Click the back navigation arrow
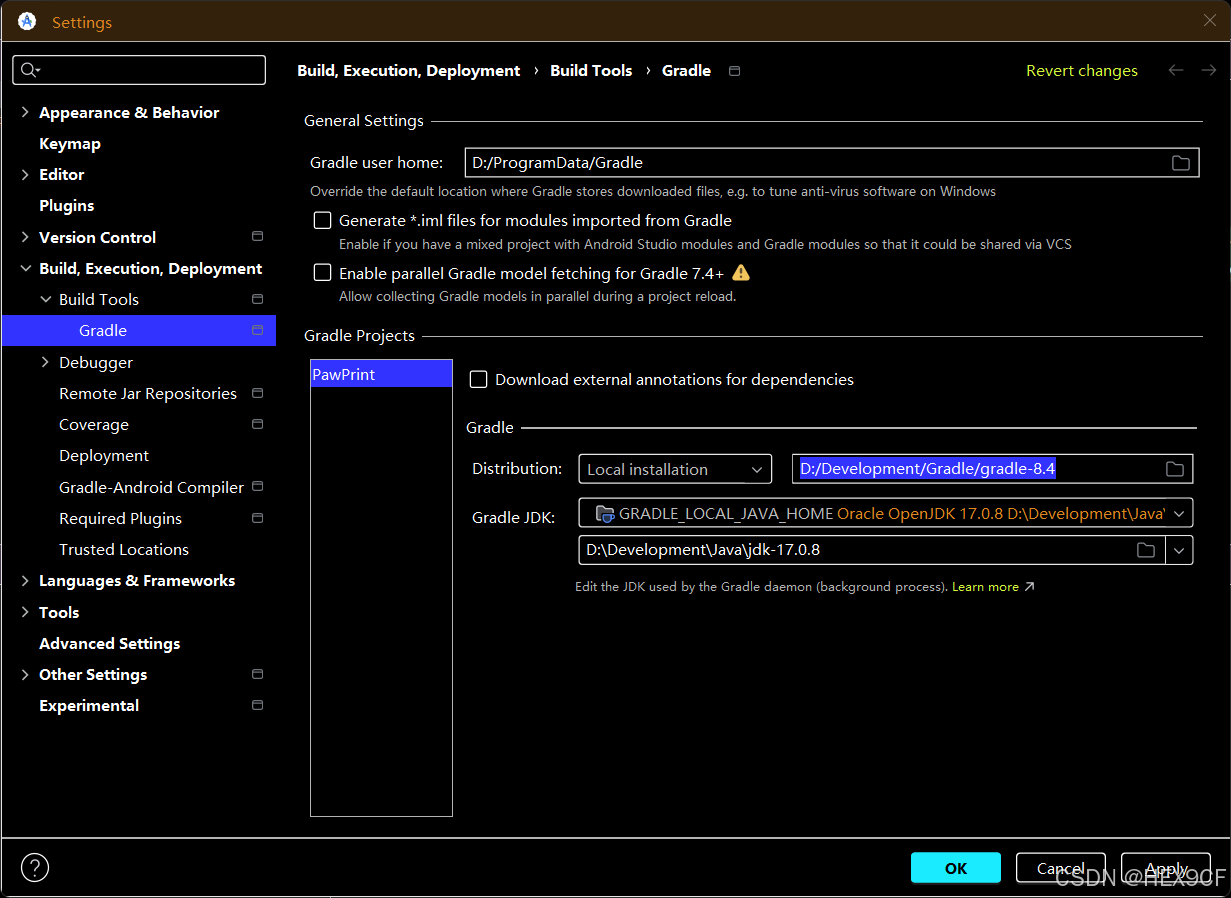 (x=1176, y=70)
